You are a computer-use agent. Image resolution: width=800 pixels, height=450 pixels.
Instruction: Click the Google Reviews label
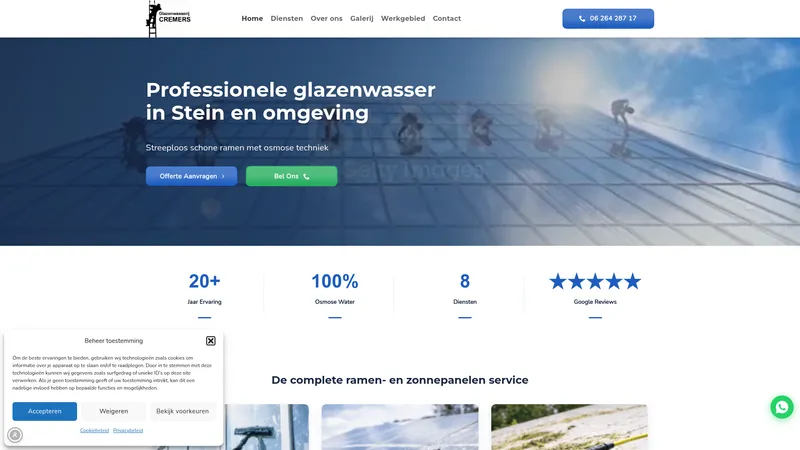coord(595,302)
